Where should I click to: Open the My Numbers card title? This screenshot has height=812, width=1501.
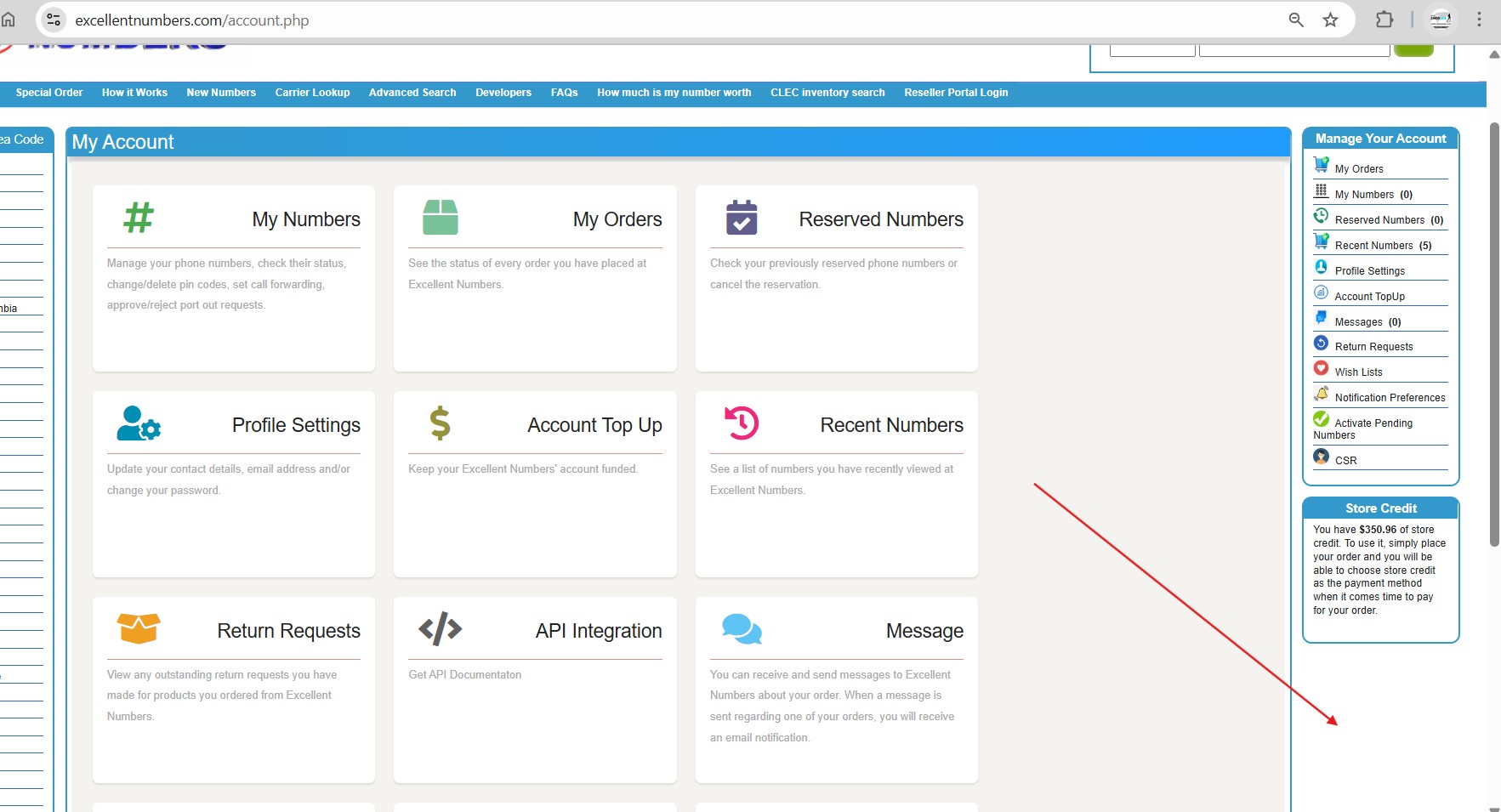(306, 219)
